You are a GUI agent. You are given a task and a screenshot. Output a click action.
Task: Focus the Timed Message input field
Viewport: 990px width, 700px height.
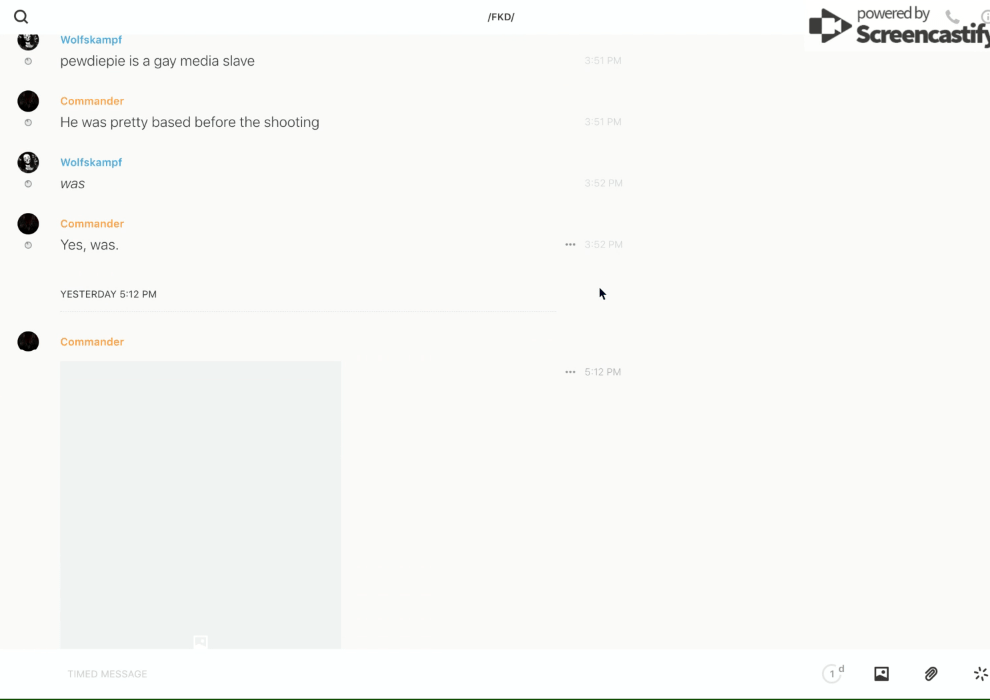[436, 673]
